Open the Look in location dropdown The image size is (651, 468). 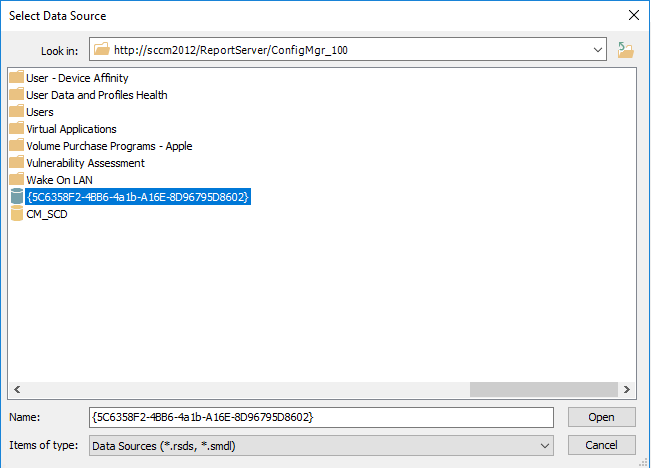597,50
